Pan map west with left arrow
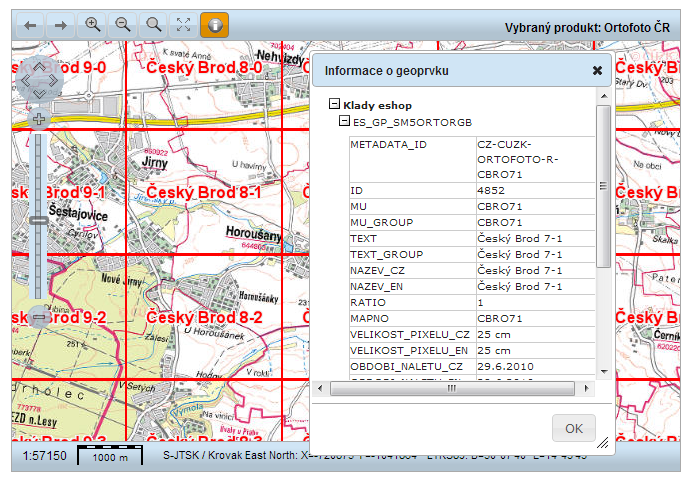The height and width of the screenshot is (486, 690). (x=26, y=81)
